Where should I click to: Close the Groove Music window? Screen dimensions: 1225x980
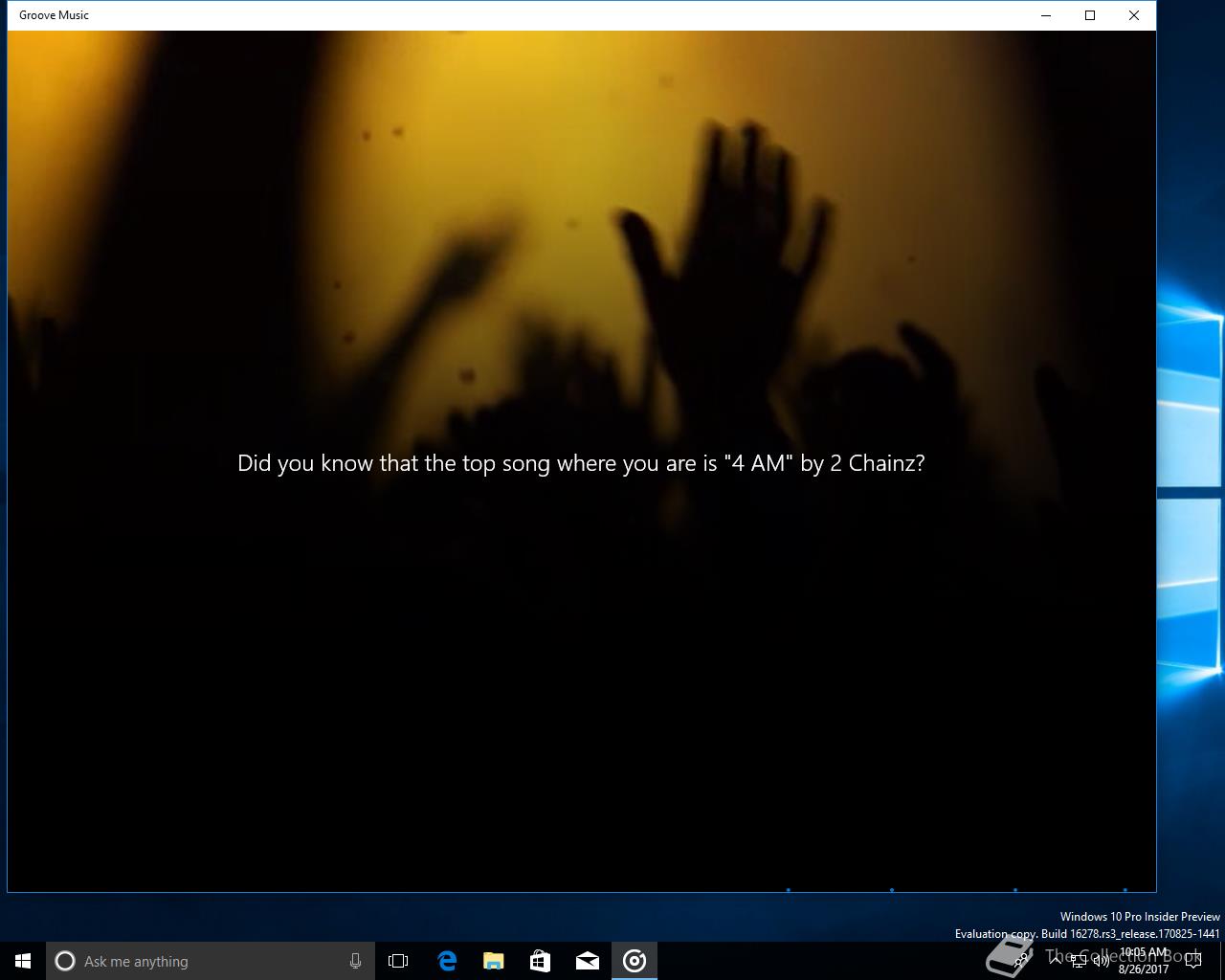pos(1133,15)
